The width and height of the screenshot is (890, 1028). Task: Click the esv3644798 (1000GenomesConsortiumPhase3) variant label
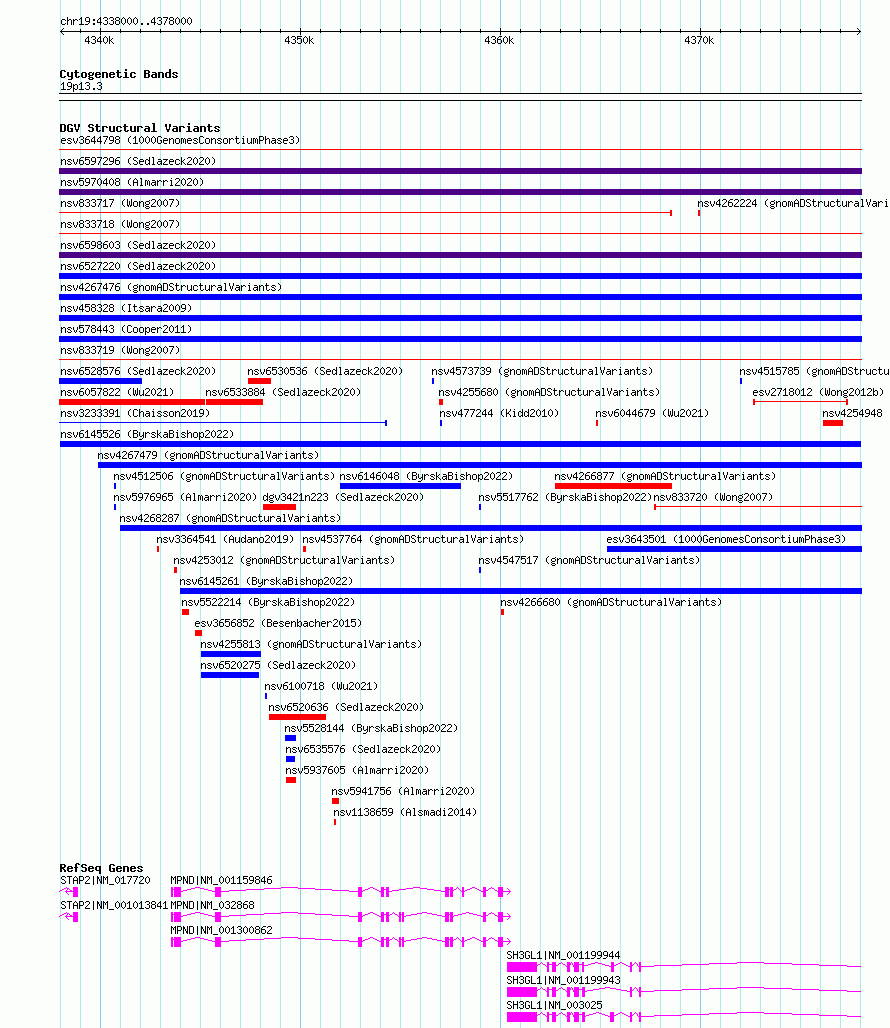coord(180,140)
